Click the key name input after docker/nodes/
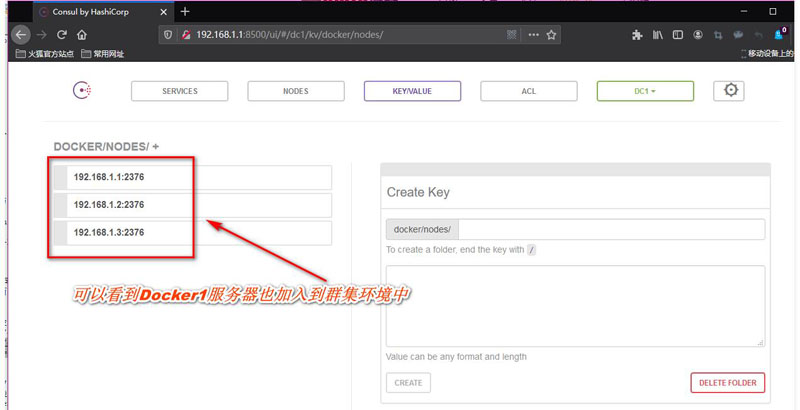 611,229
